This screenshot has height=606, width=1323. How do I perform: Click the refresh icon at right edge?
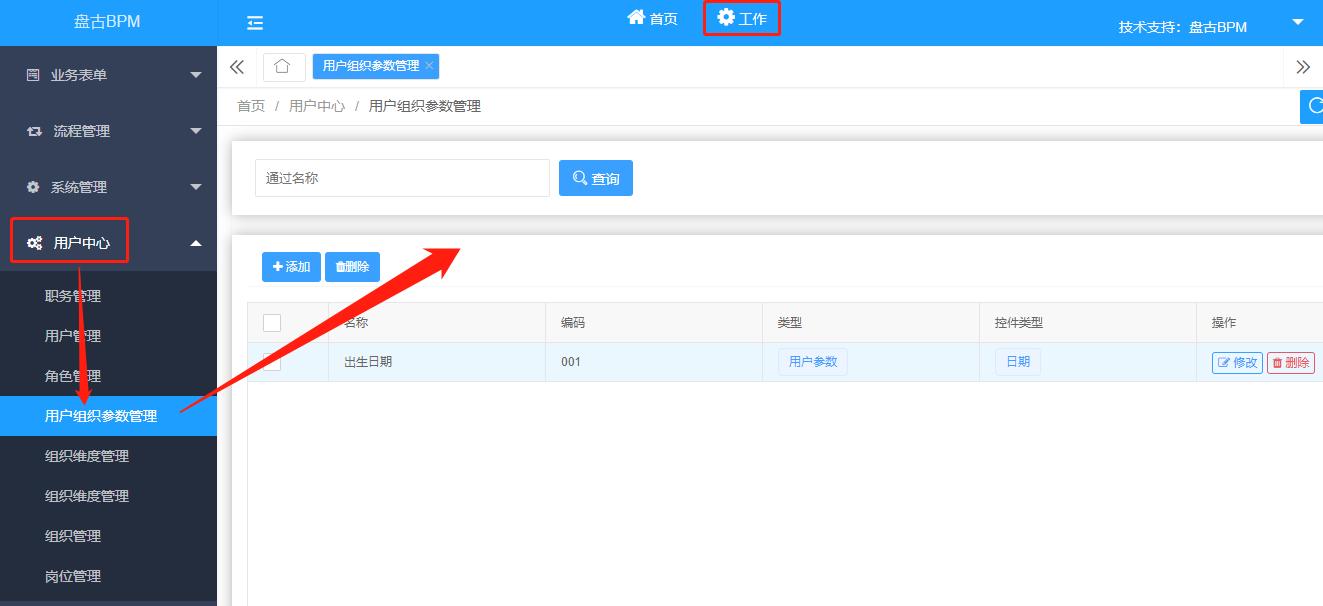[x=1313, y=106]
